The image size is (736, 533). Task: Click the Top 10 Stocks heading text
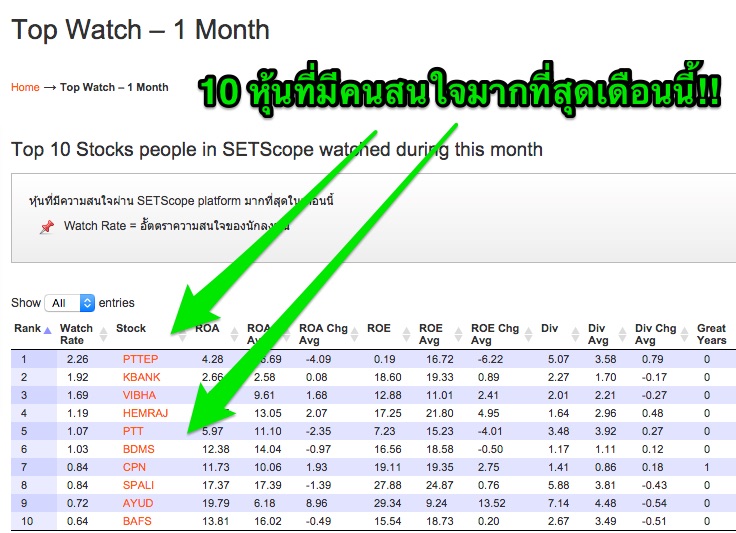277,150
